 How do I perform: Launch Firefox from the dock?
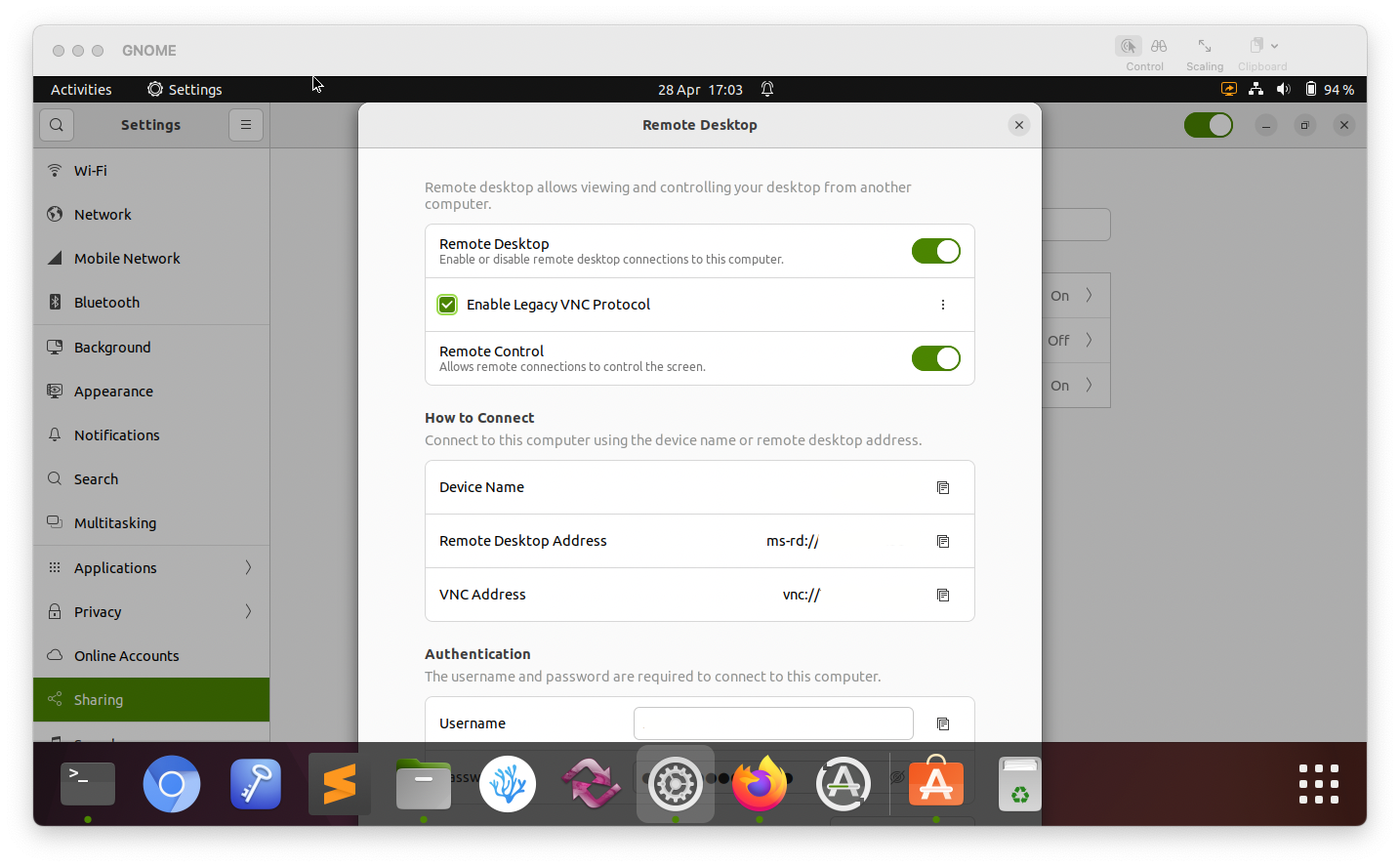tap(760, 784)
